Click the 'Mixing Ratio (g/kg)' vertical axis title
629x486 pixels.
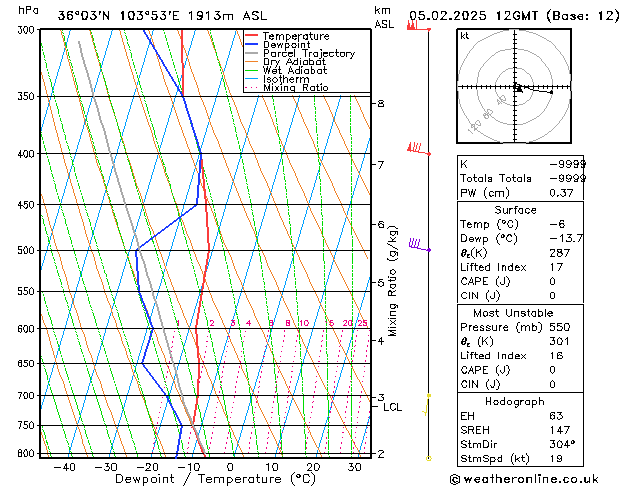[x=393, y=281]
